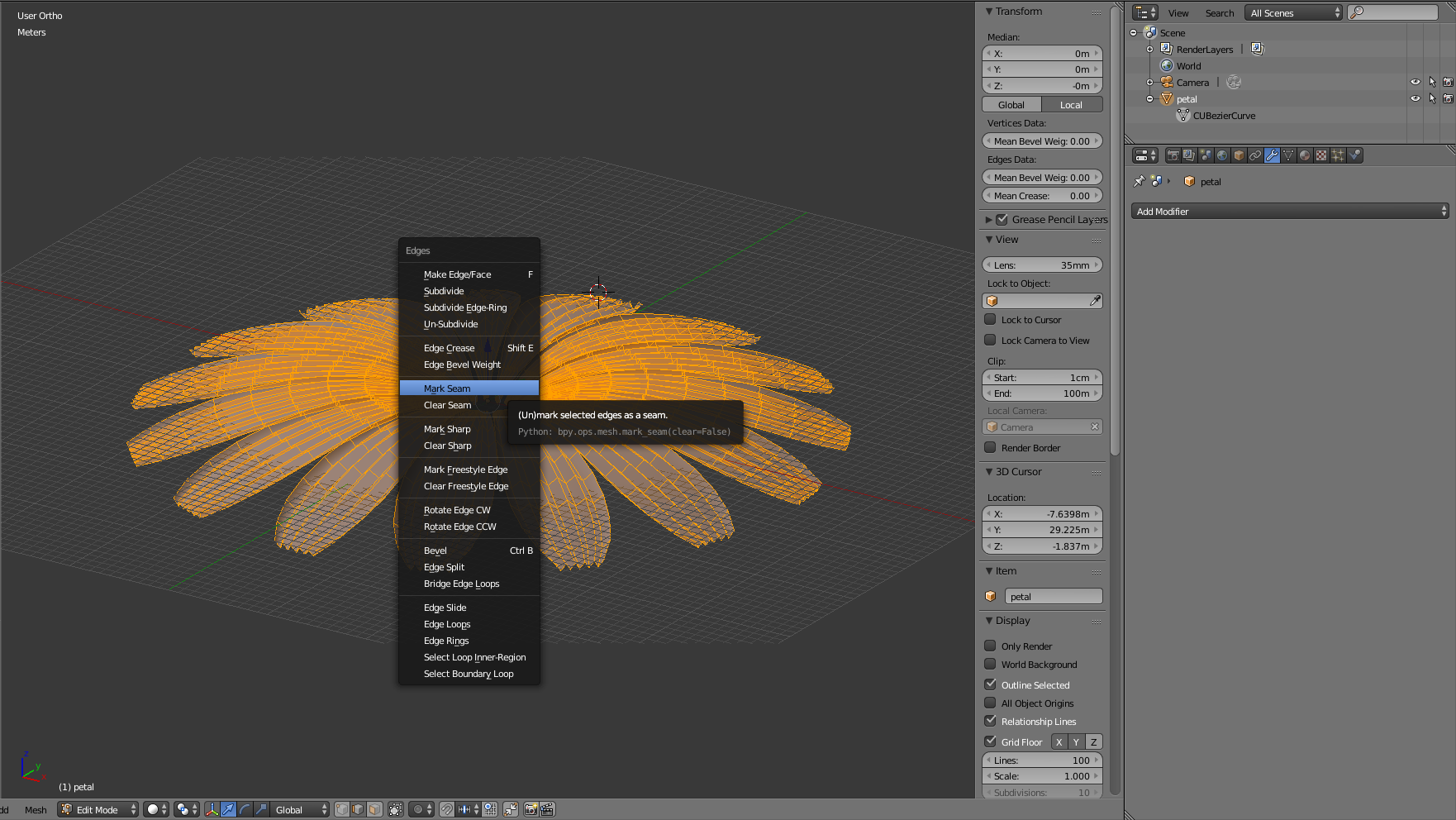Image resolution: width=1456 pixels, height=820 pixels.
Task: Click OpenGL render animation clapper icon
Action: (547, 809)
